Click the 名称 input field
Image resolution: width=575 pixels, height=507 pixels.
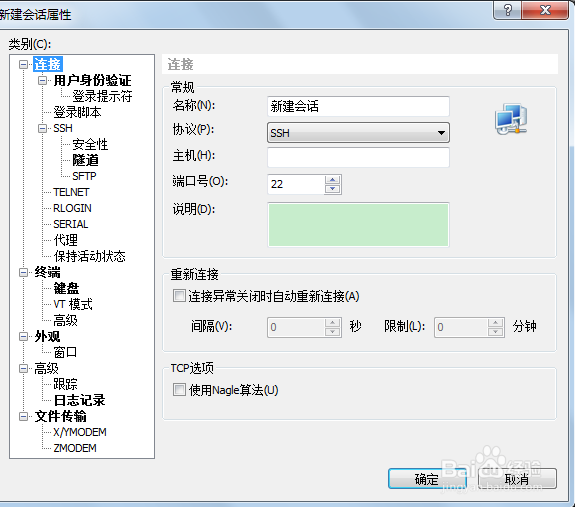point(358,106)
